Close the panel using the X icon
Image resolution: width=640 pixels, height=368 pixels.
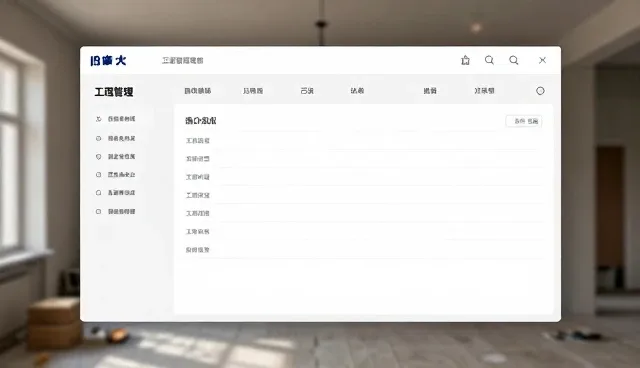(542, 60)
